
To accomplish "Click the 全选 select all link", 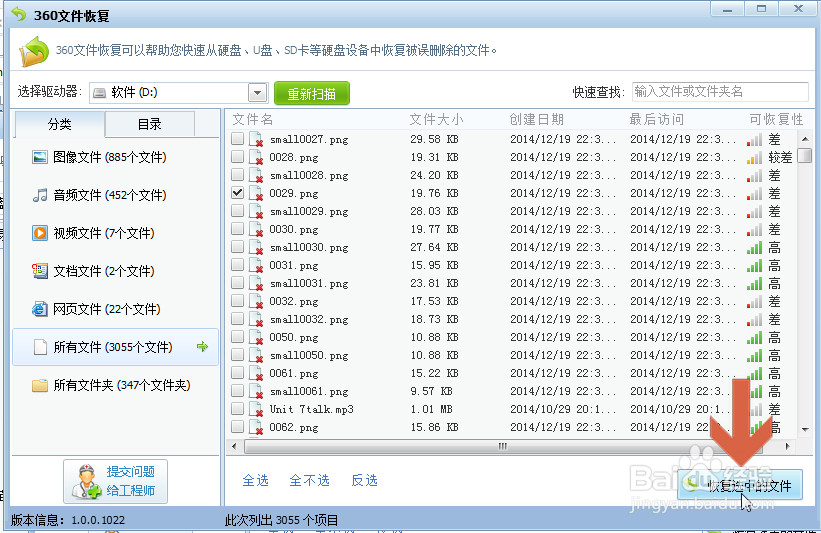I will pyautogui.click(x=256, y=480).
